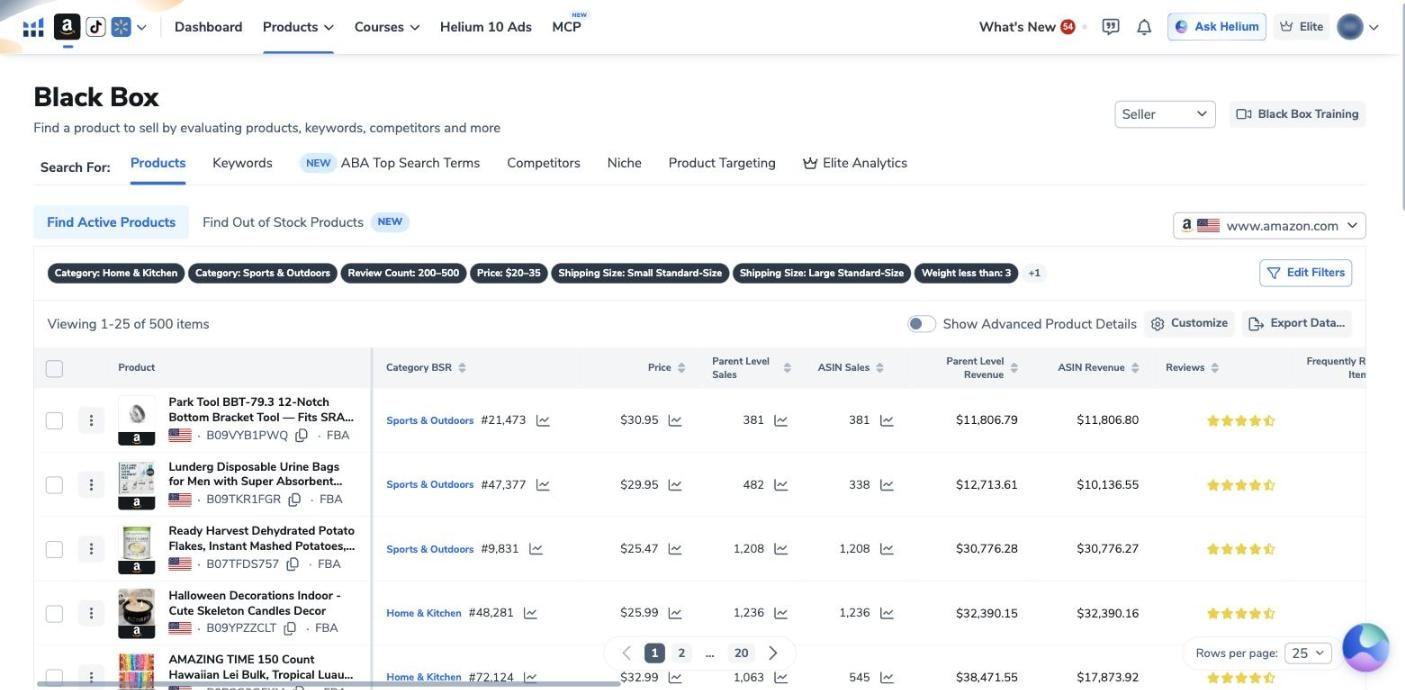Go to results page 20
The width and height of the screenshot is (1405, 690).
pyautogui.click(x=741, y=653)
